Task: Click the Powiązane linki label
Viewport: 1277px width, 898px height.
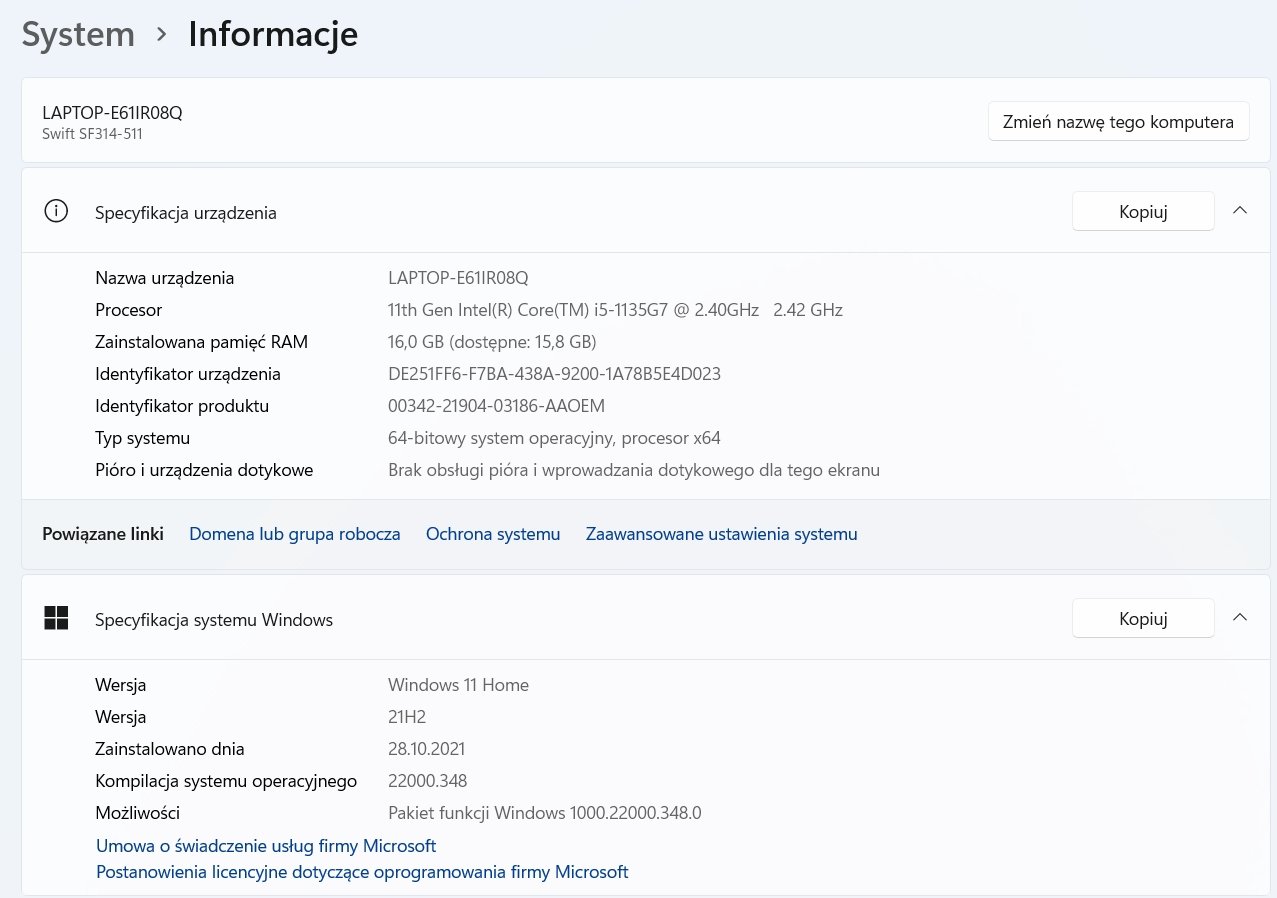Action: coord(103,534)
